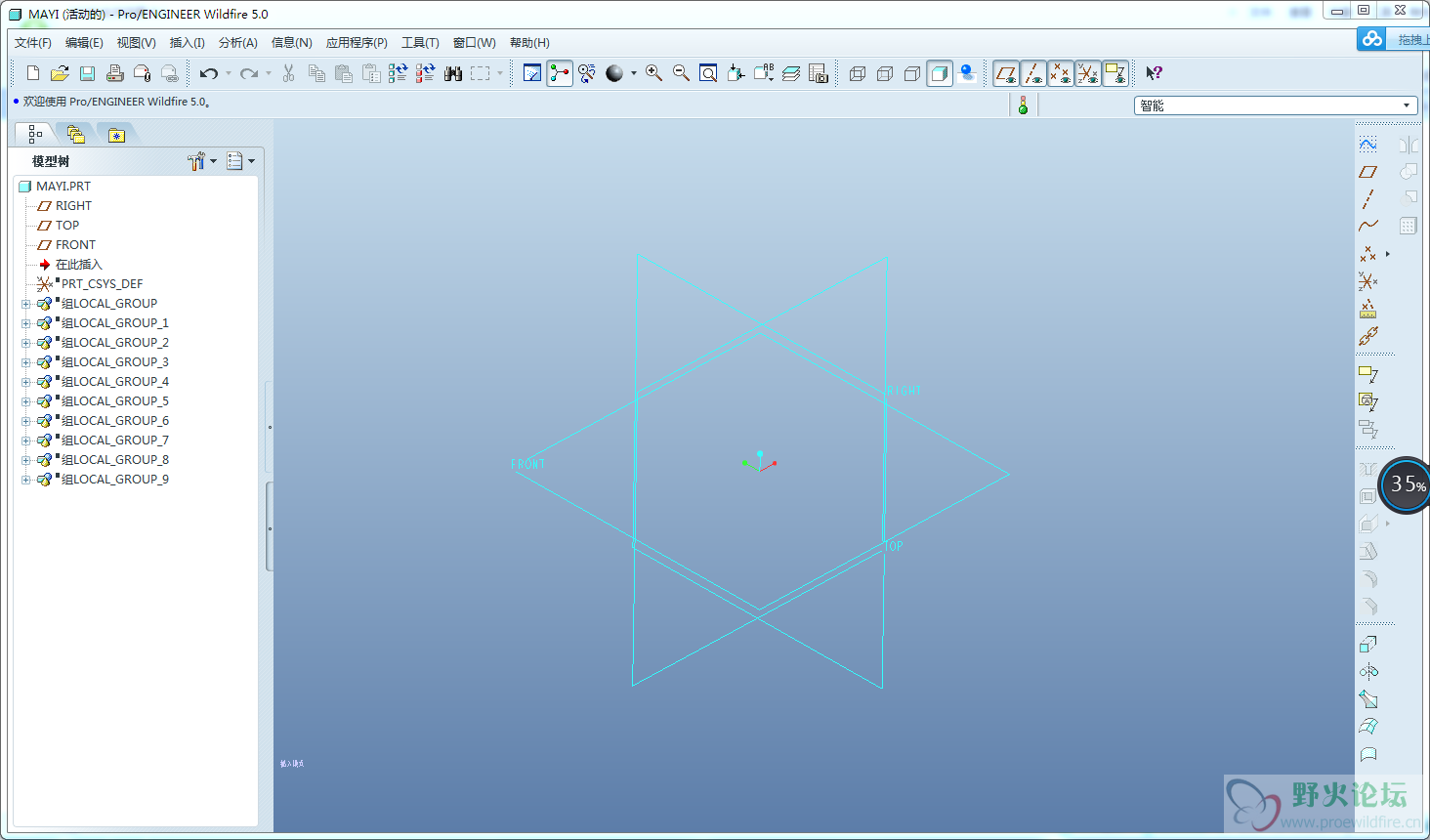Click the regeneration traffic light status icon

coord(1023,105)
